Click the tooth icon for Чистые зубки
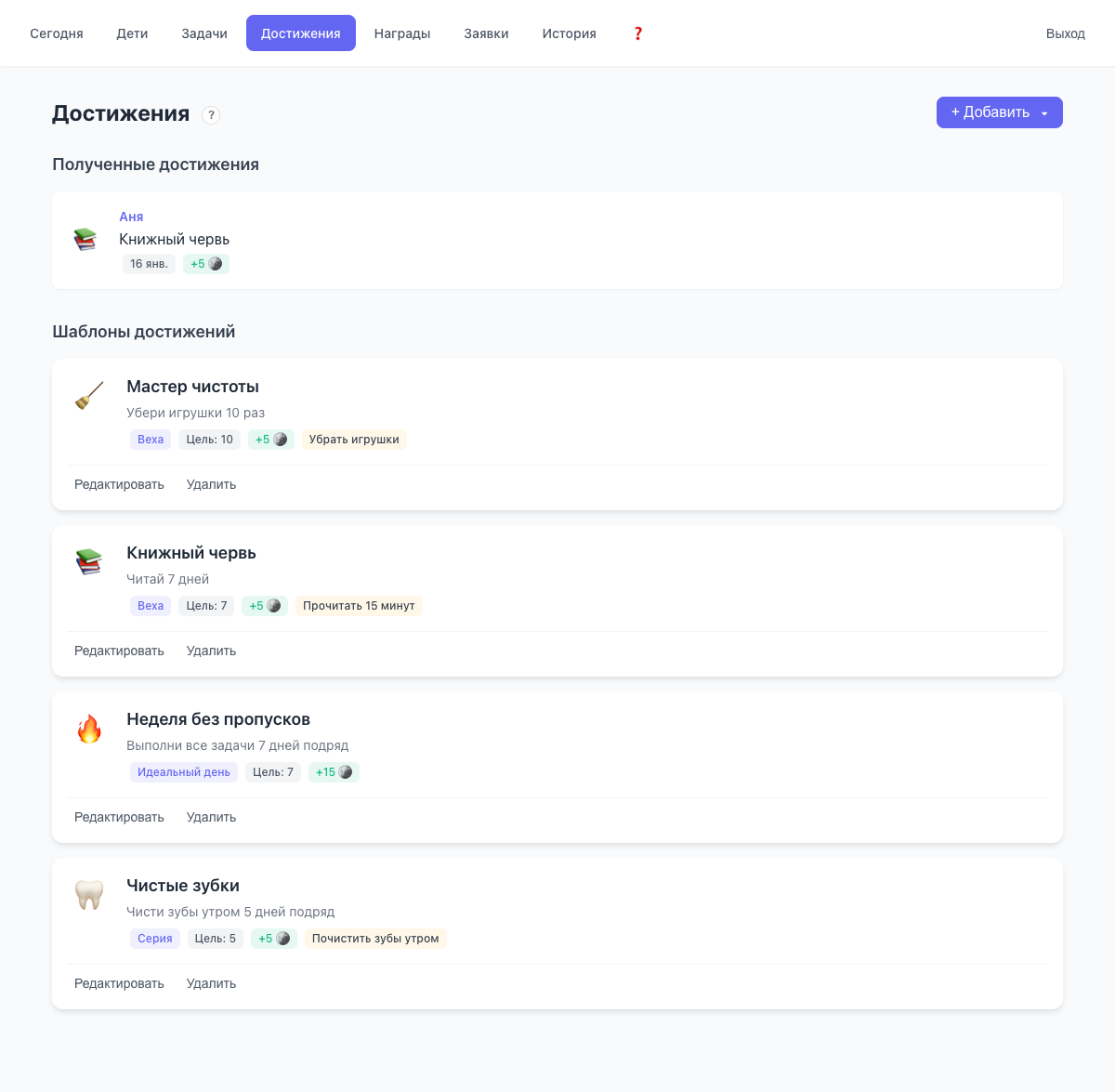 click(89, 895)
